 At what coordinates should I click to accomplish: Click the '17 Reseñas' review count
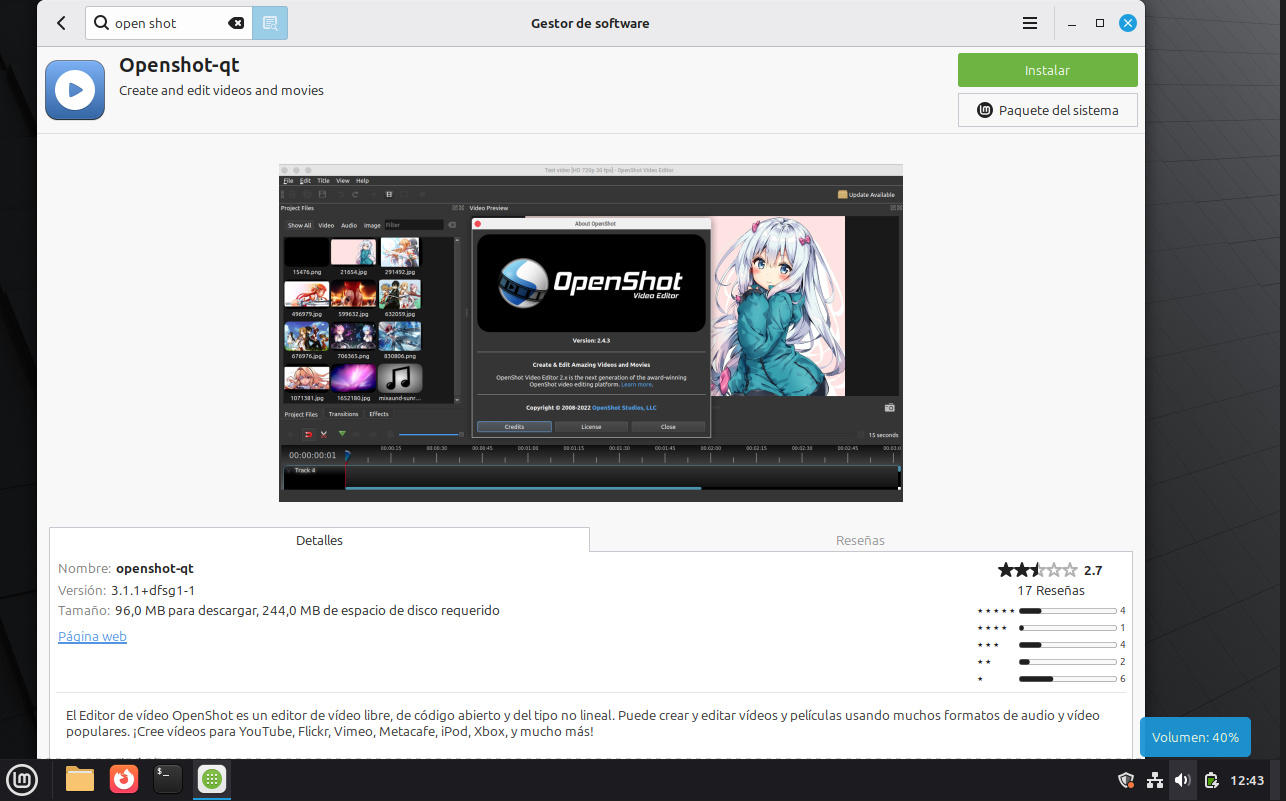(1051, 590)
